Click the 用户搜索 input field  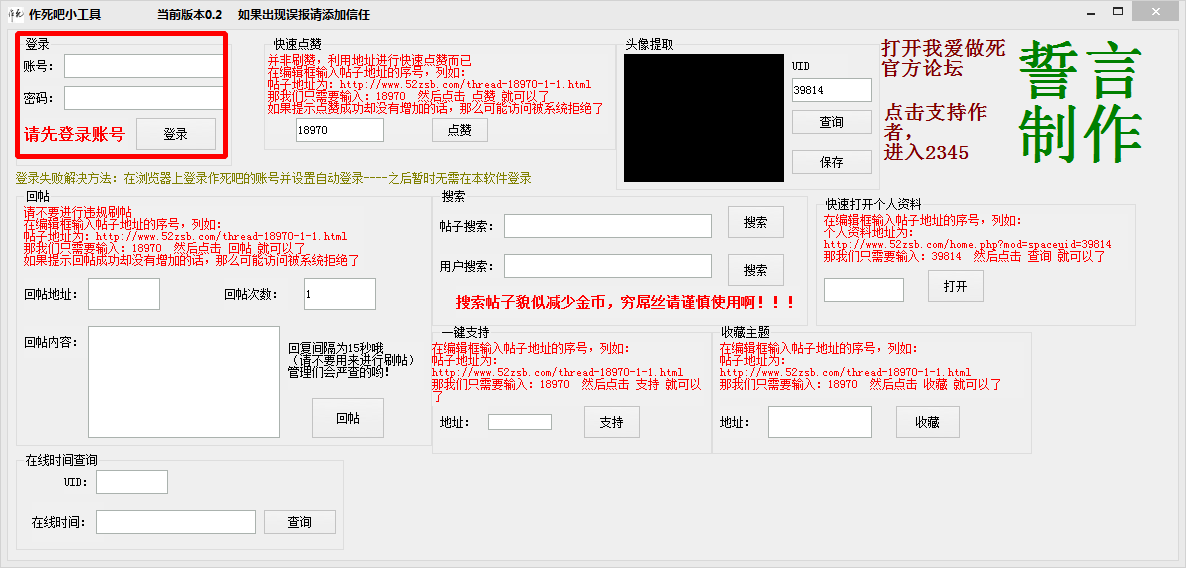click(608, 266)
